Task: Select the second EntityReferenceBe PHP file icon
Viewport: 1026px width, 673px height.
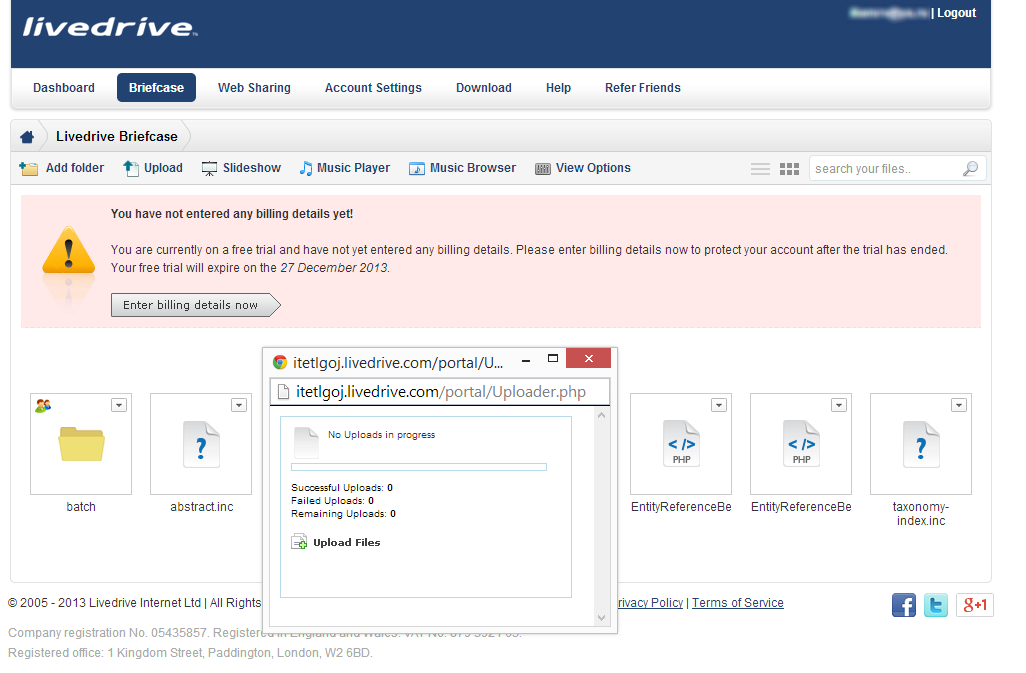Action: pos(801,444)
